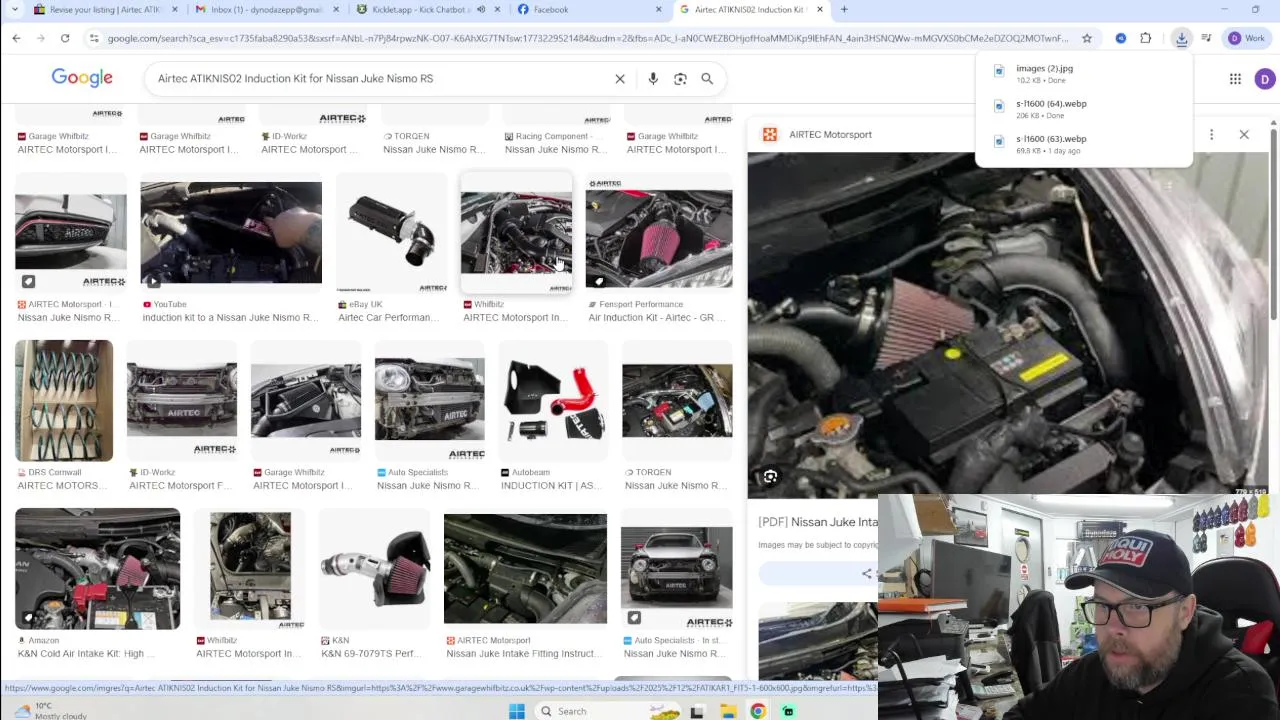Open DRS Cornwall springs image
Viewport: 1280px width, 720px height.
[x=64, y=401]
